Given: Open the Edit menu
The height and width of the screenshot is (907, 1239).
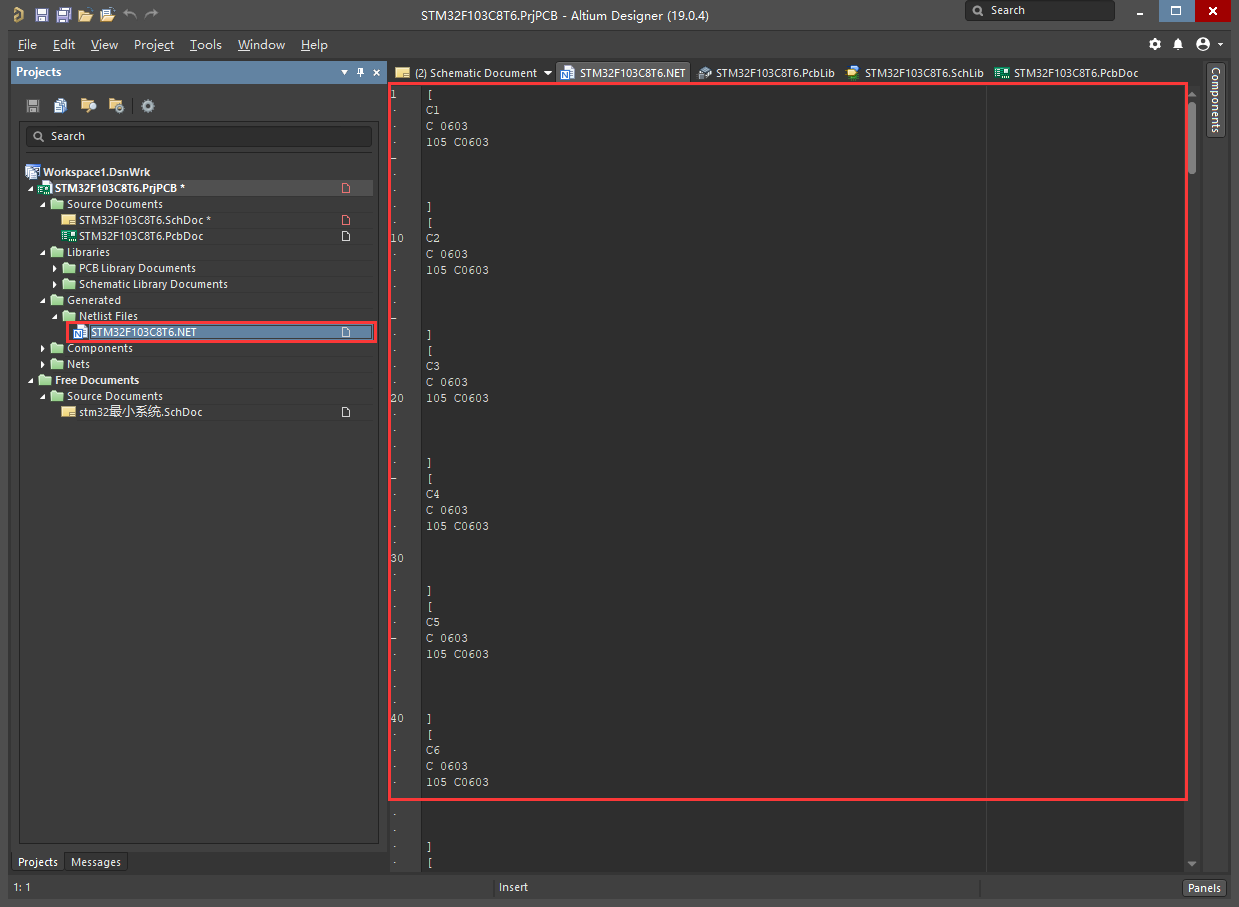Looking at the screenshot, I should click(x=64, y=44).
